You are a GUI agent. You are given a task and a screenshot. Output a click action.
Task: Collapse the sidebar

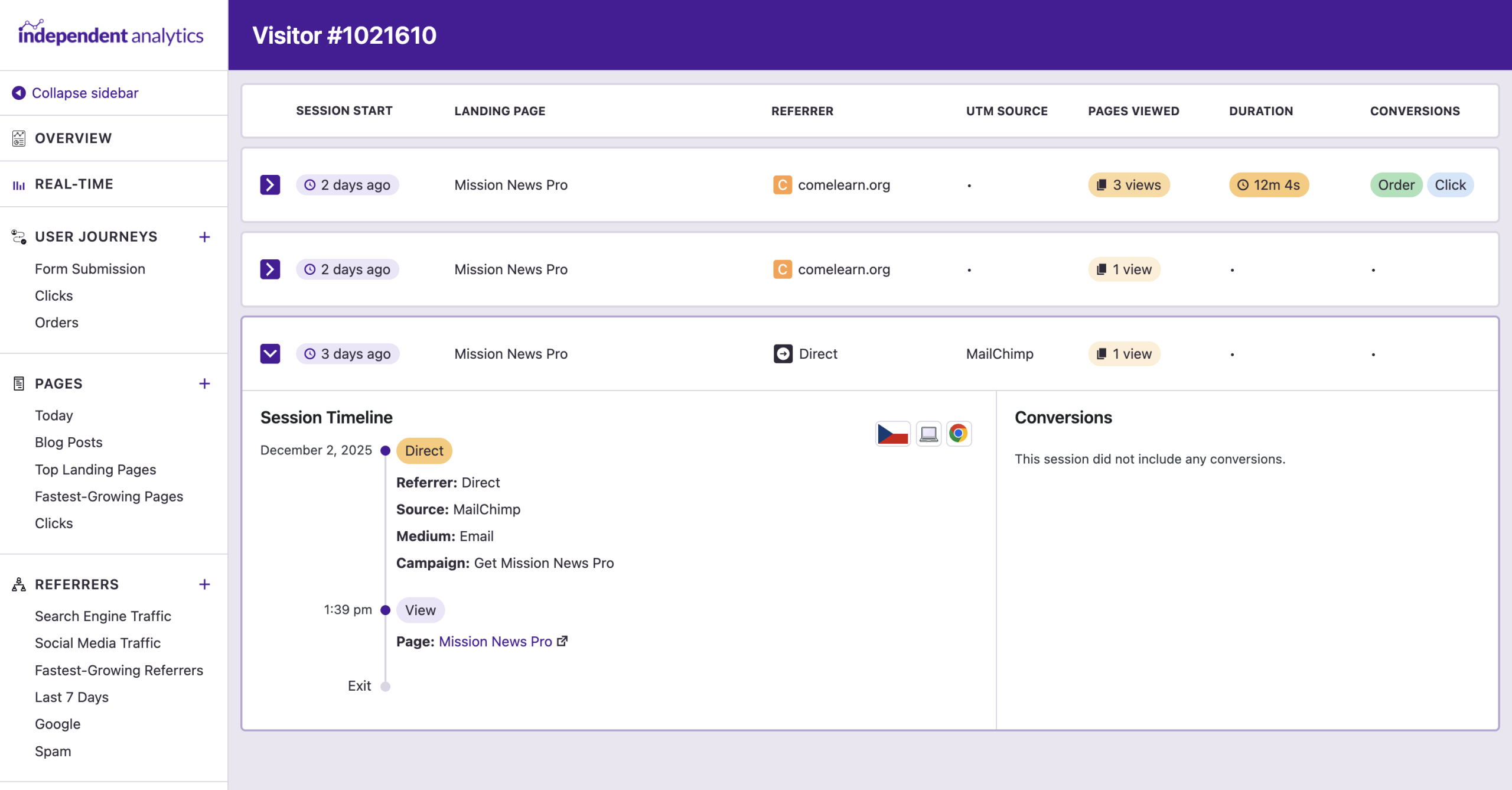(86, 93)
